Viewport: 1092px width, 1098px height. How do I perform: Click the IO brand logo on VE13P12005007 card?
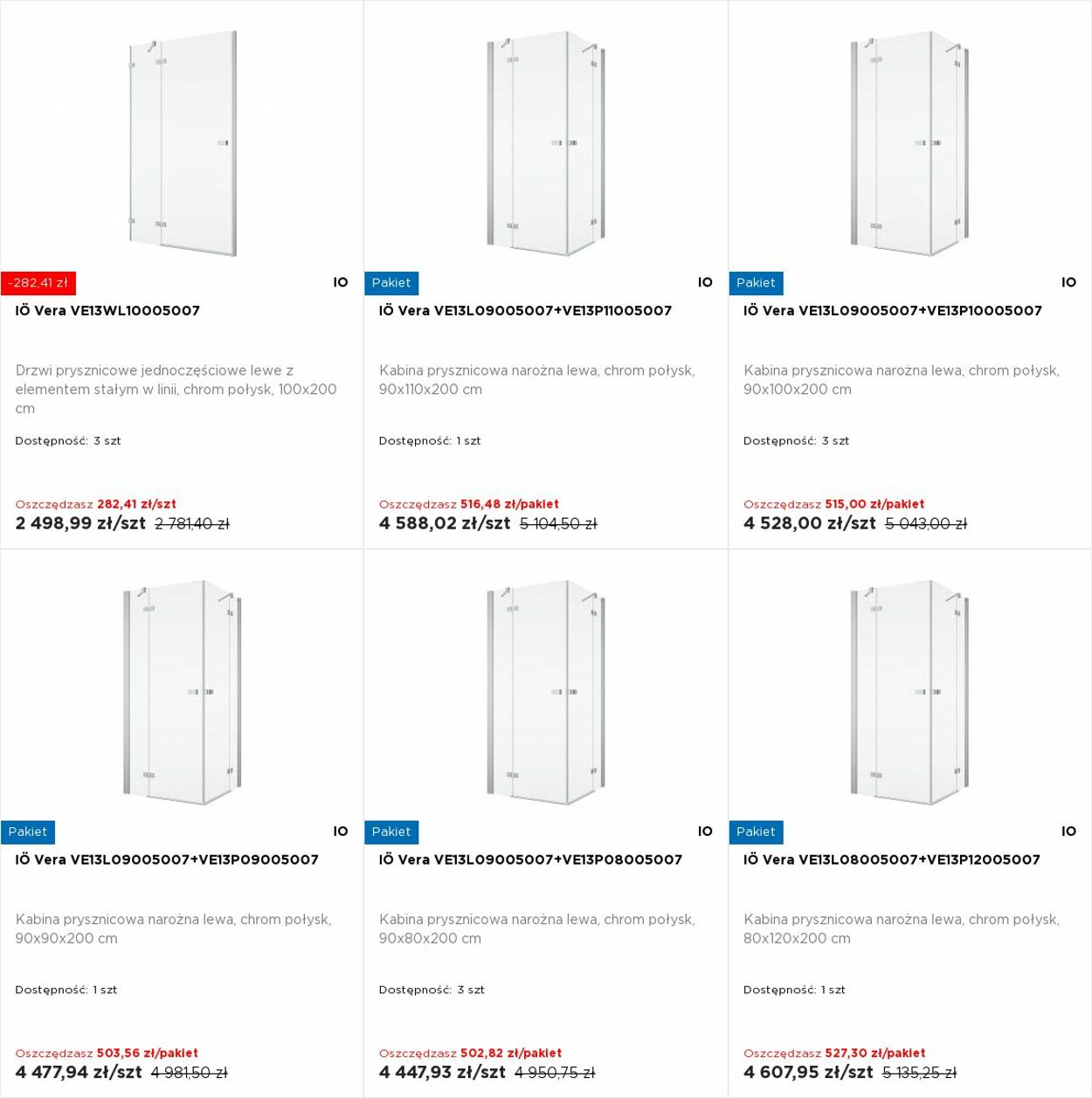pyautogui.click(x=1068, y=832)
